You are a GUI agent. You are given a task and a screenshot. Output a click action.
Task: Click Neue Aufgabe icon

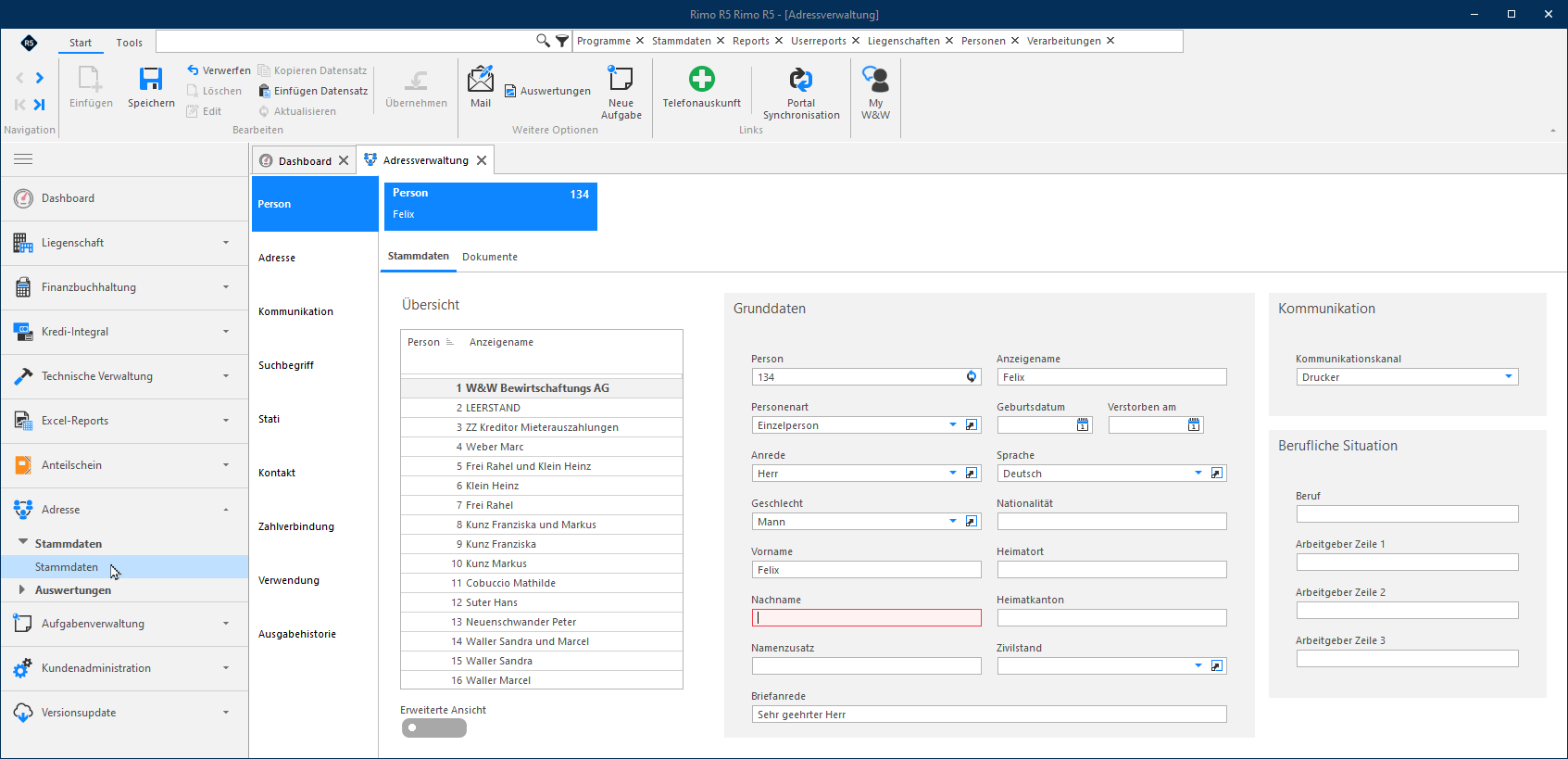pyautogui.click(x=621, y=79)
